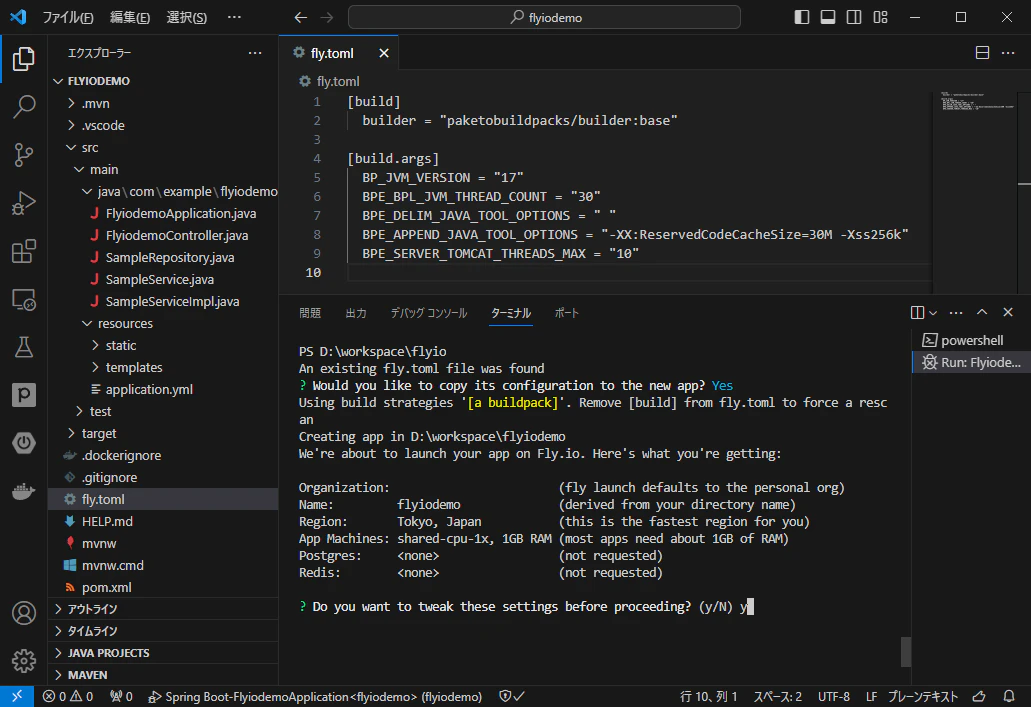Change UTF-8 file encoding in status bar
Image resolution: width=1031 pixels, height=707 pixels.
tap(834, 696)
